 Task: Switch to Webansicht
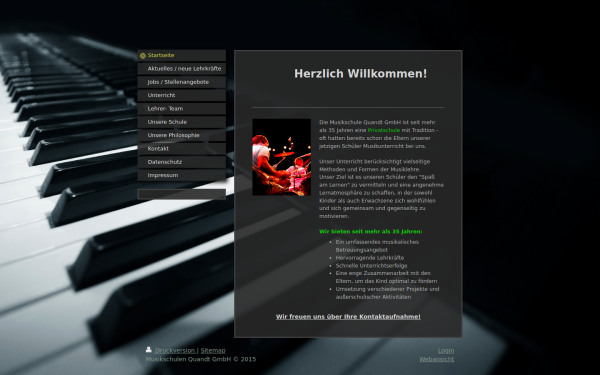click(437, 359)
